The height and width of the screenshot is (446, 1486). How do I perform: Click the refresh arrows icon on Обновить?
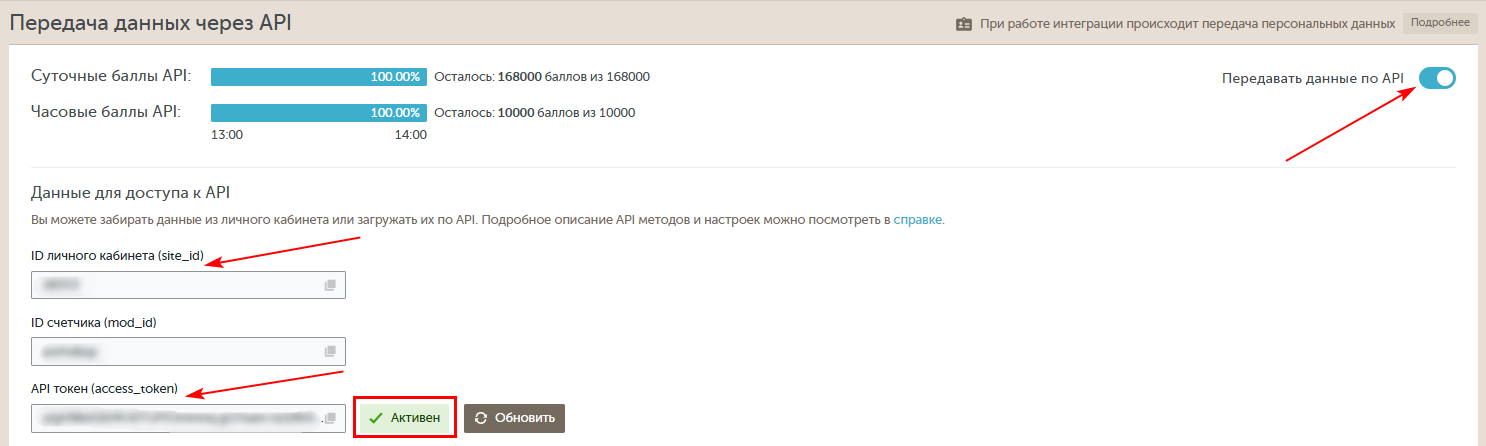(x=482, y=418)
